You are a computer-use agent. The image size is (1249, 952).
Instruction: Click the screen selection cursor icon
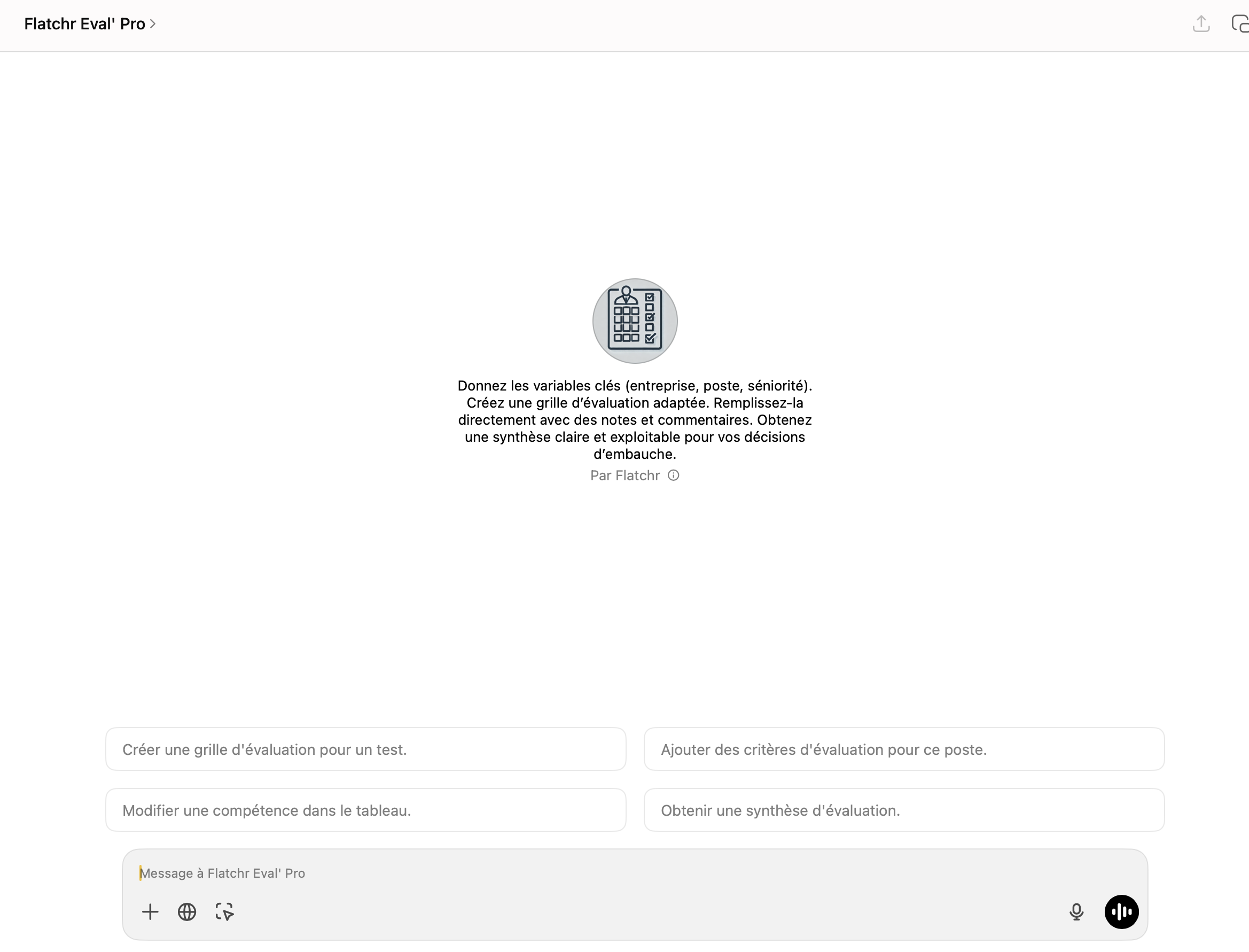[224, 912]
